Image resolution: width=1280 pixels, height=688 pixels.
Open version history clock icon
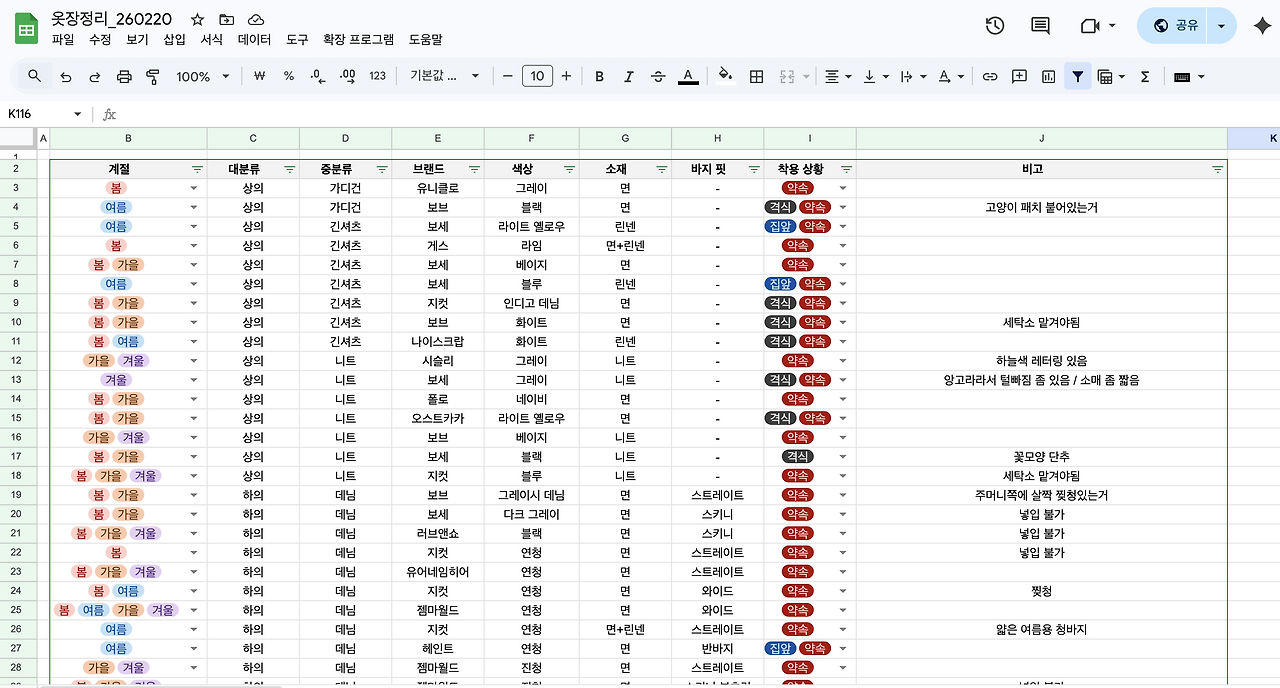click(994, 26)
